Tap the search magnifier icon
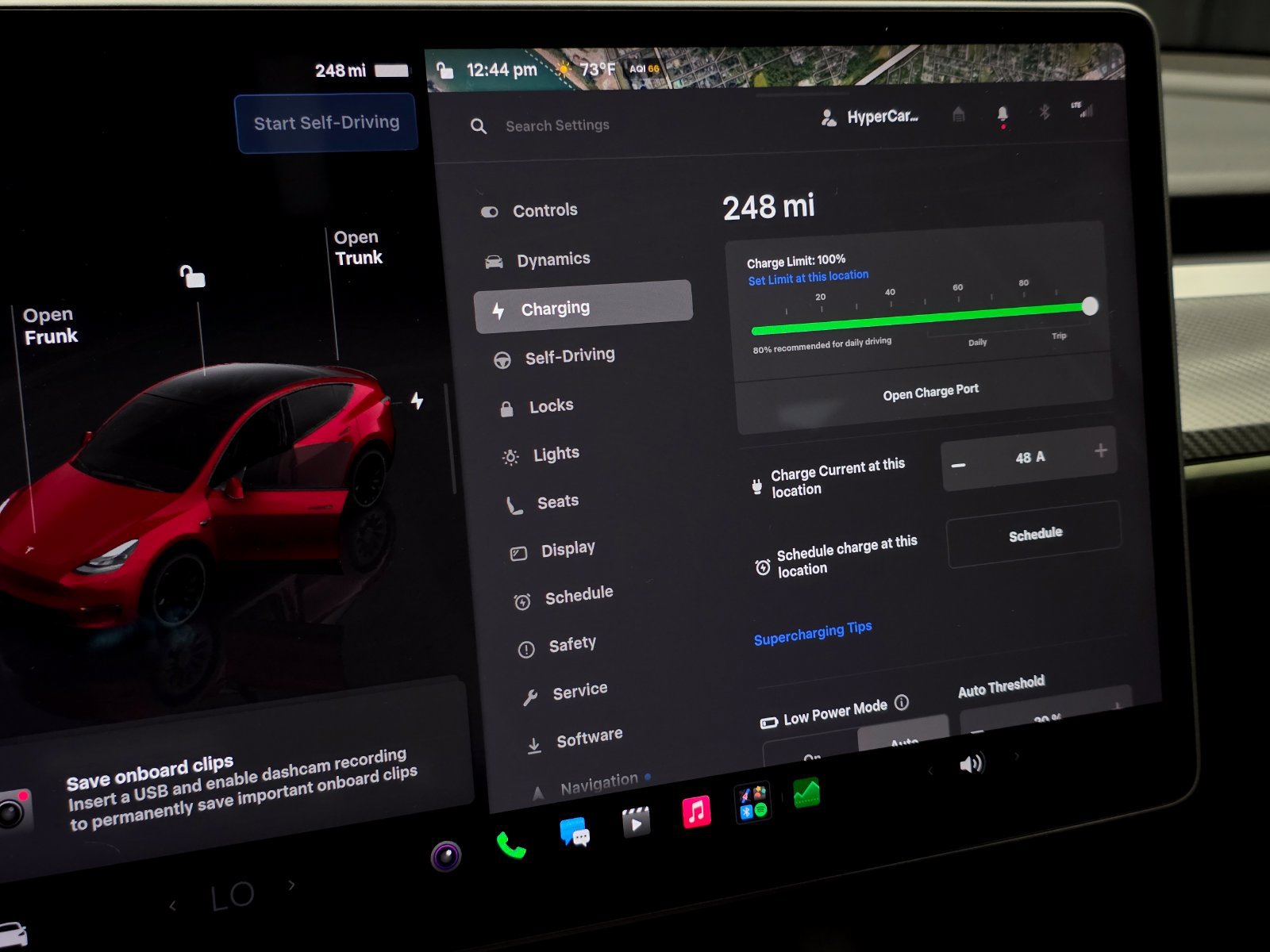1270x952 pixels. 479,126
